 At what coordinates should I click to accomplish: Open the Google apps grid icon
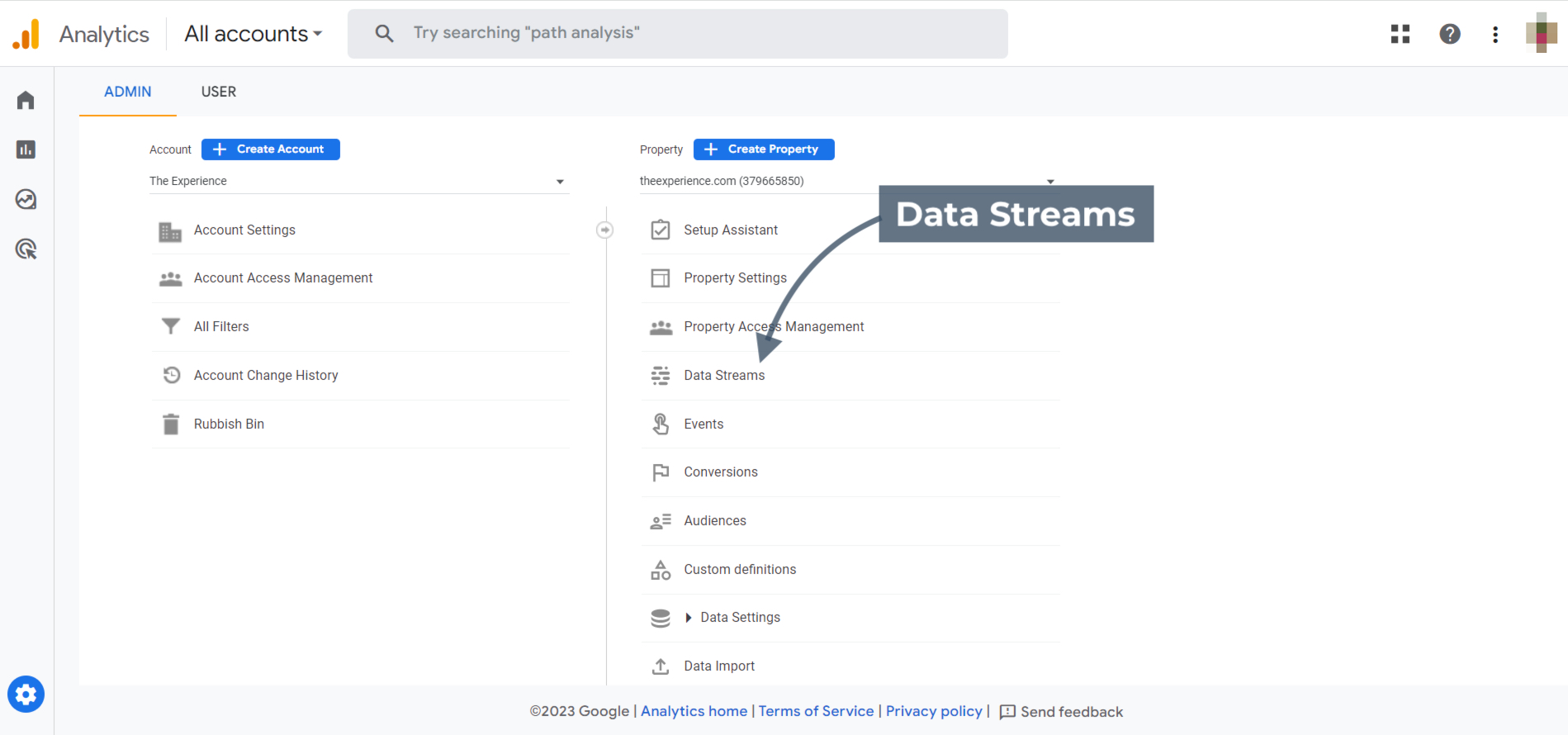[x=1400, y=34]
